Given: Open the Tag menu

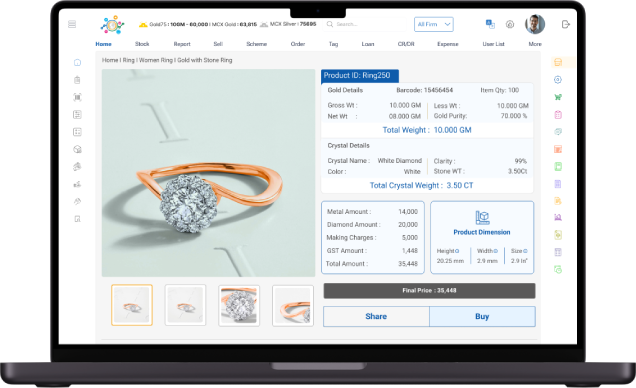Looking at the screenshot, I should [333, 44].
